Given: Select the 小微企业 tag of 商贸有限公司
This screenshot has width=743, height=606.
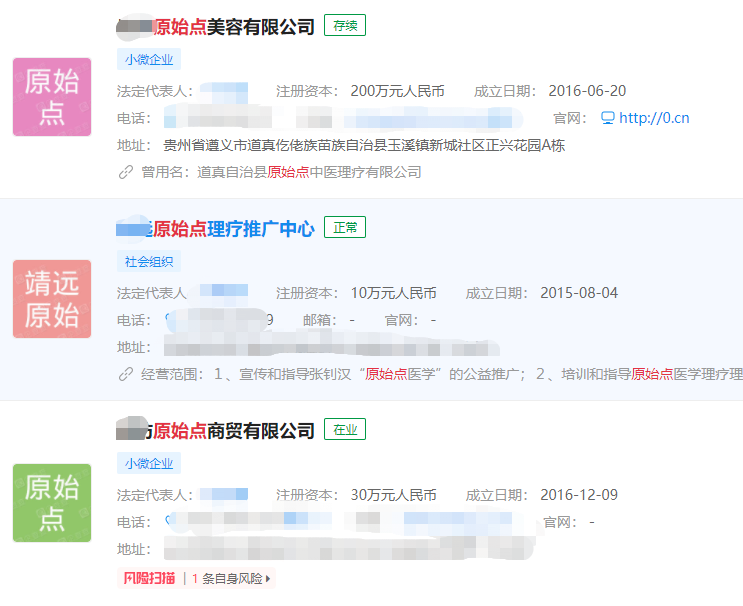Looking at the screenshot, I should [149, 463].
